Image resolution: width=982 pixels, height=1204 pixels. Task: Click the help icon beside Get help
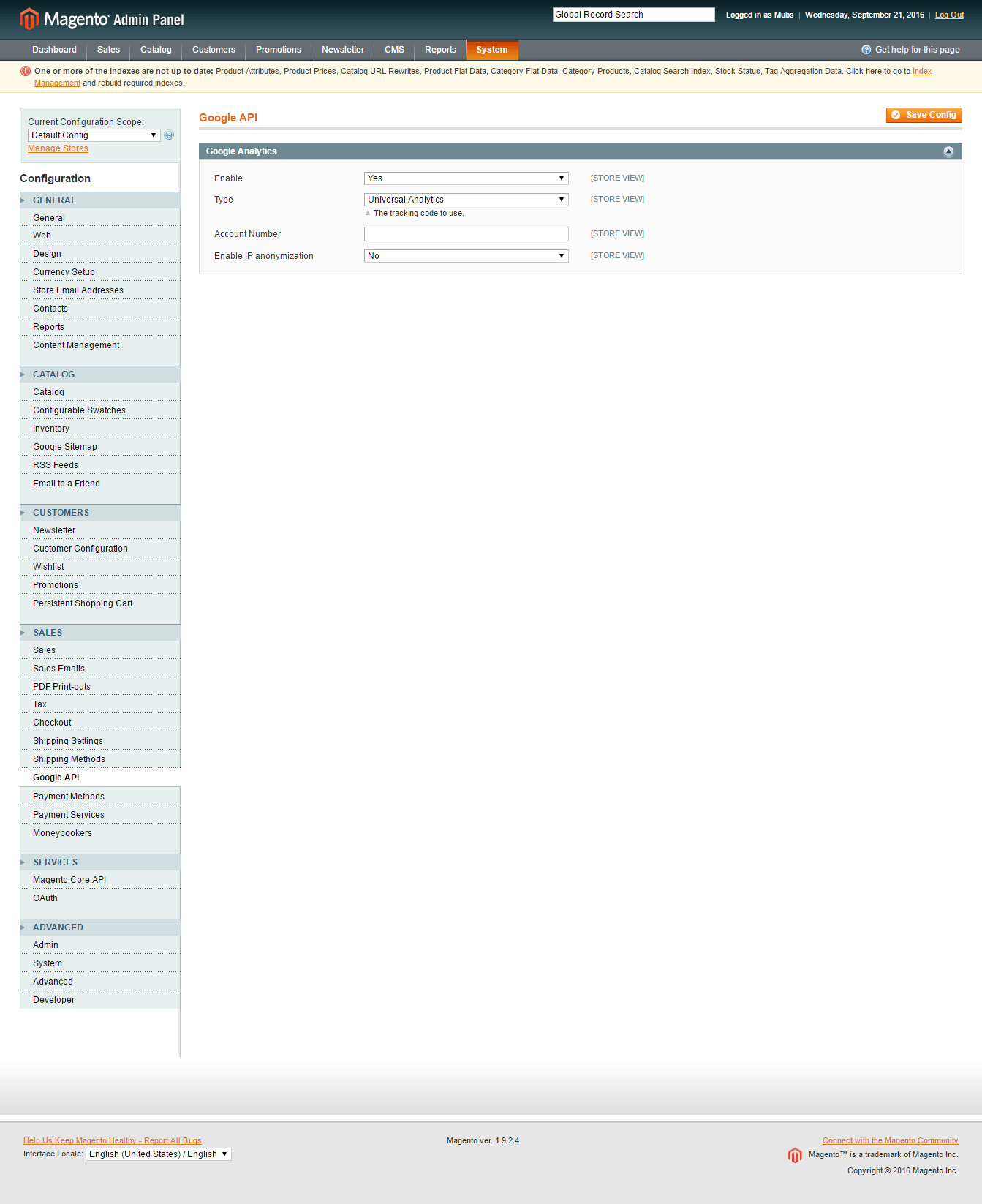pos(866,50)
